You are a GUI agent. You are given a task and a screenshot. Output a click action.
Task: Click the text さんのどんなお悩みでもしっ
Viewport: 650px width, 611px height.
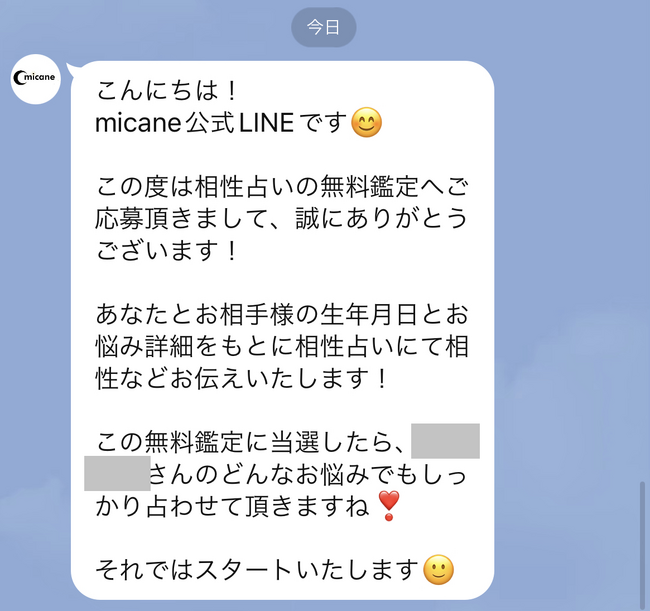(308, 474)
